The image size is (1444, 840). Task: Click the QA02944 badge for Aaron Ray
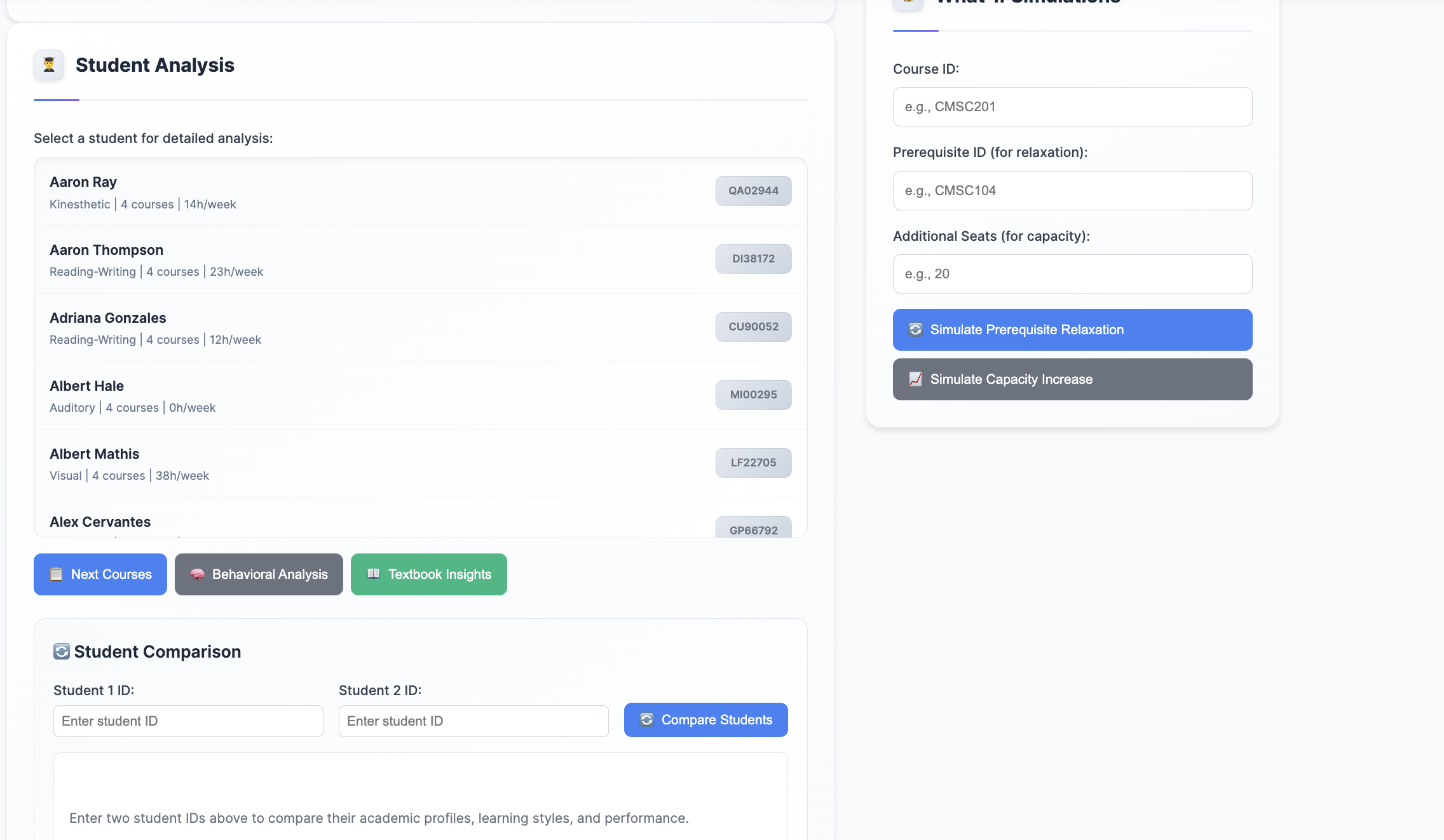[753, 191]
